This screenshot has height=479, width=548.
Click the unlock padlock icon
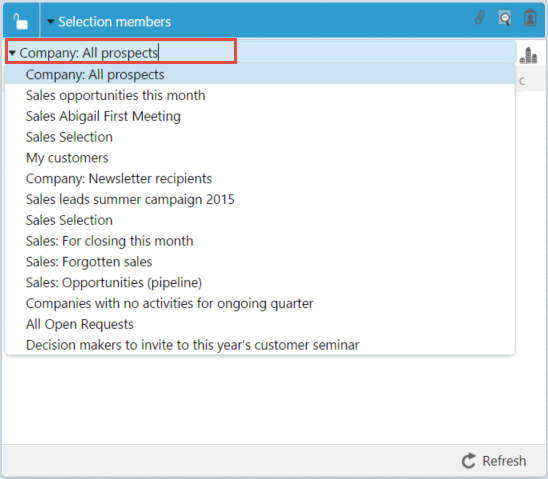[x=20, y=22]
